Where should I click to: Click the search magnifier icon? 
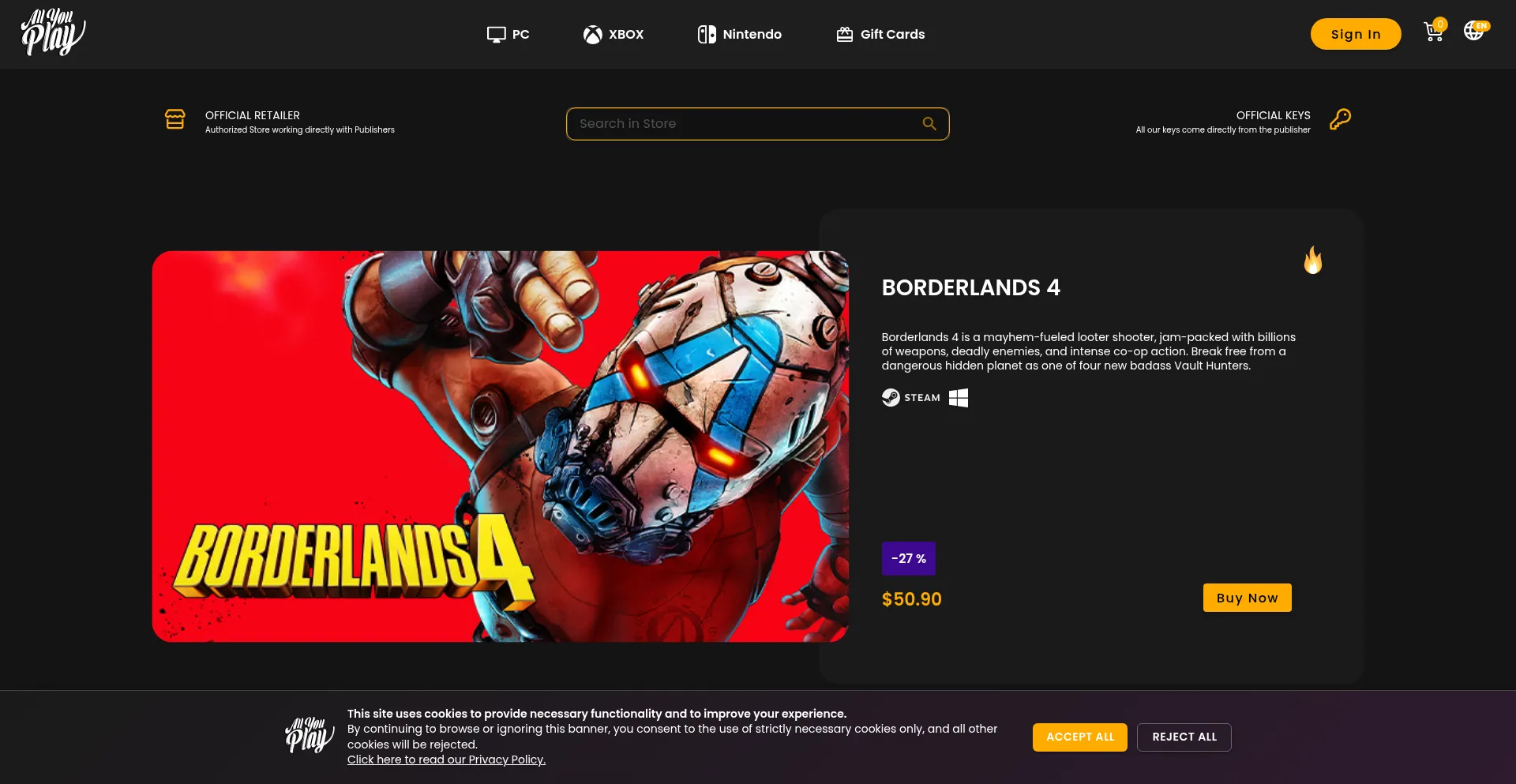929,124
